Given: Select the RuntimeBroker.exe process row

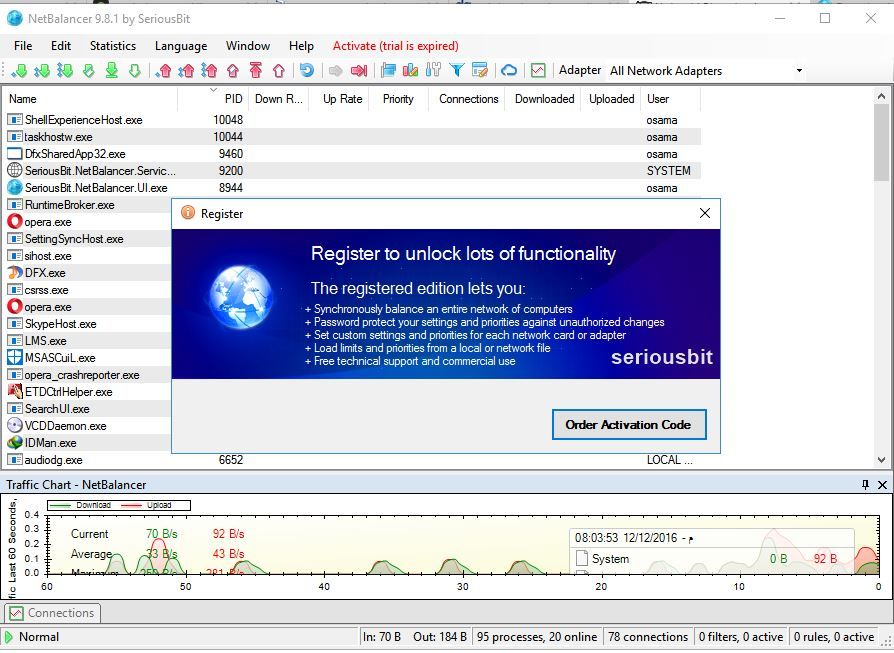Looking at the screenshot, I should (87, 205).
